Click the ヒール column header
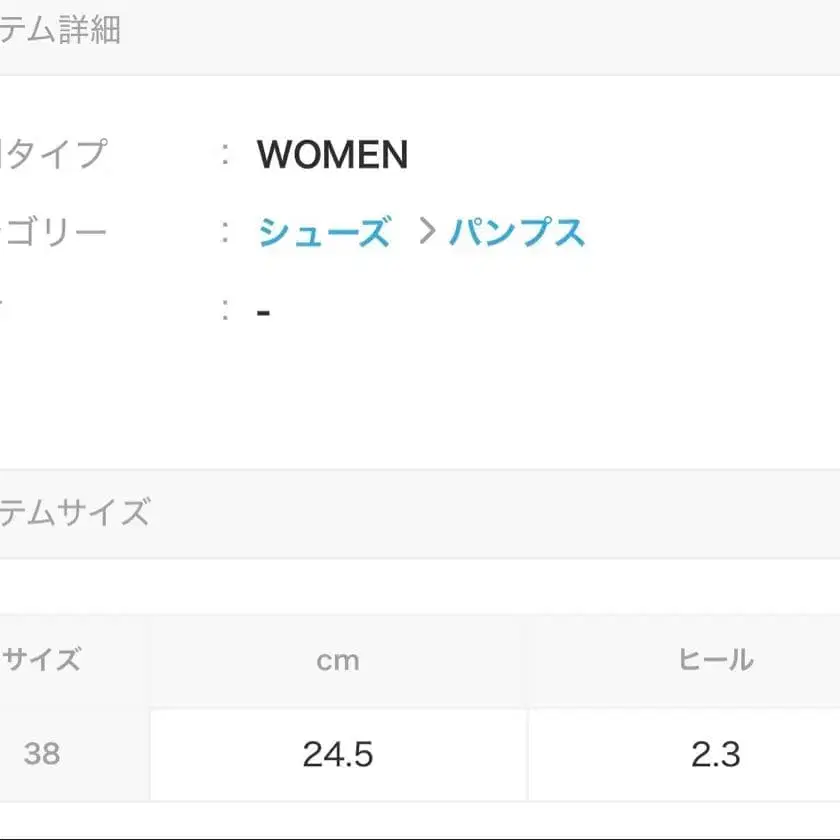 coord(716,660)
